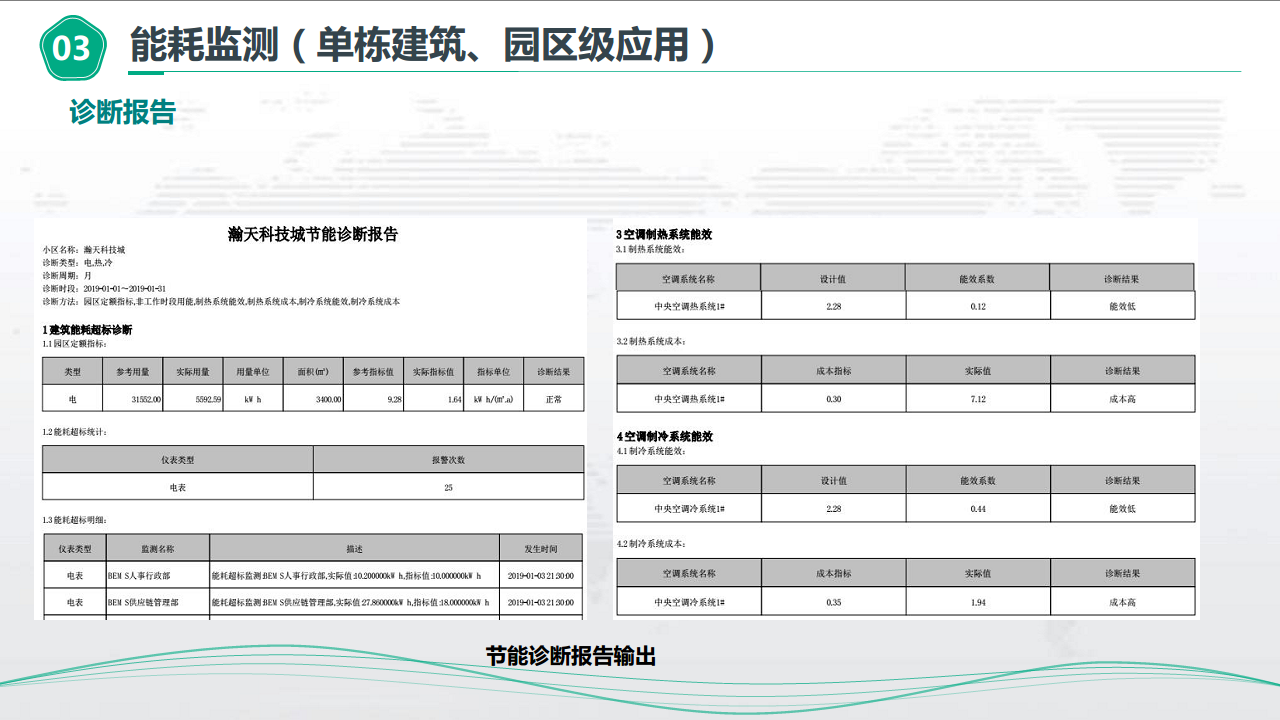Click subsection "4.1 制冷系统能效"
This screenshot has width=1280, height=720.
650,451
